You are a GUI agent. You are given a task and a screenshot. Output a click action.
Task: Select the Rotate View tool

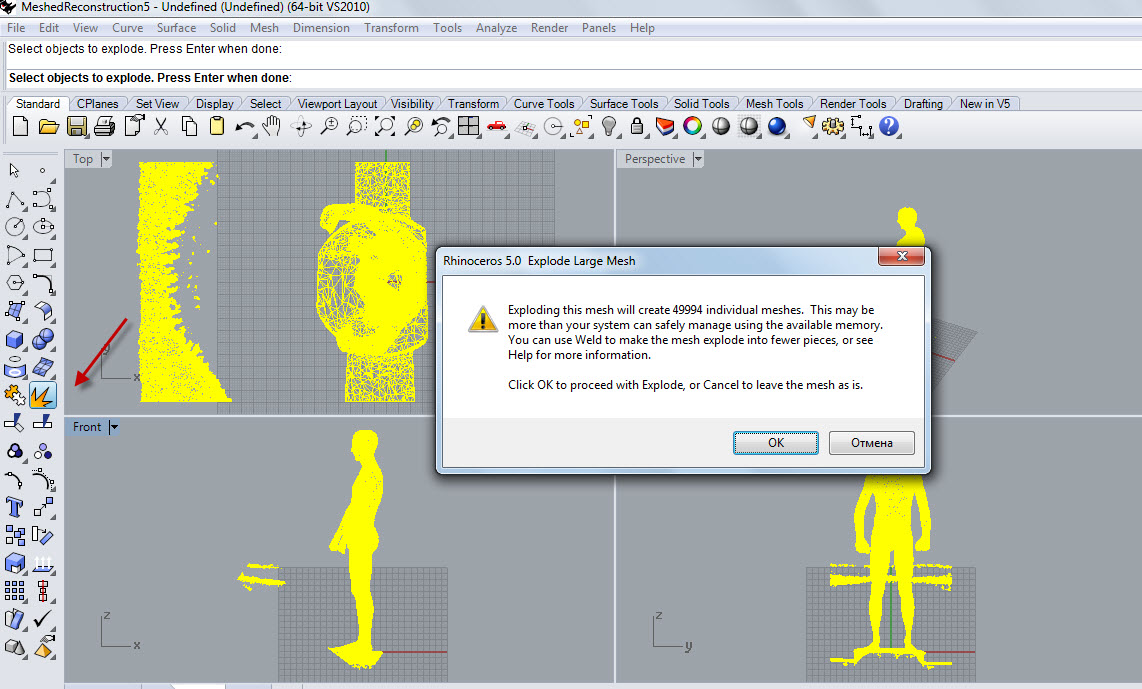(301, 127)
